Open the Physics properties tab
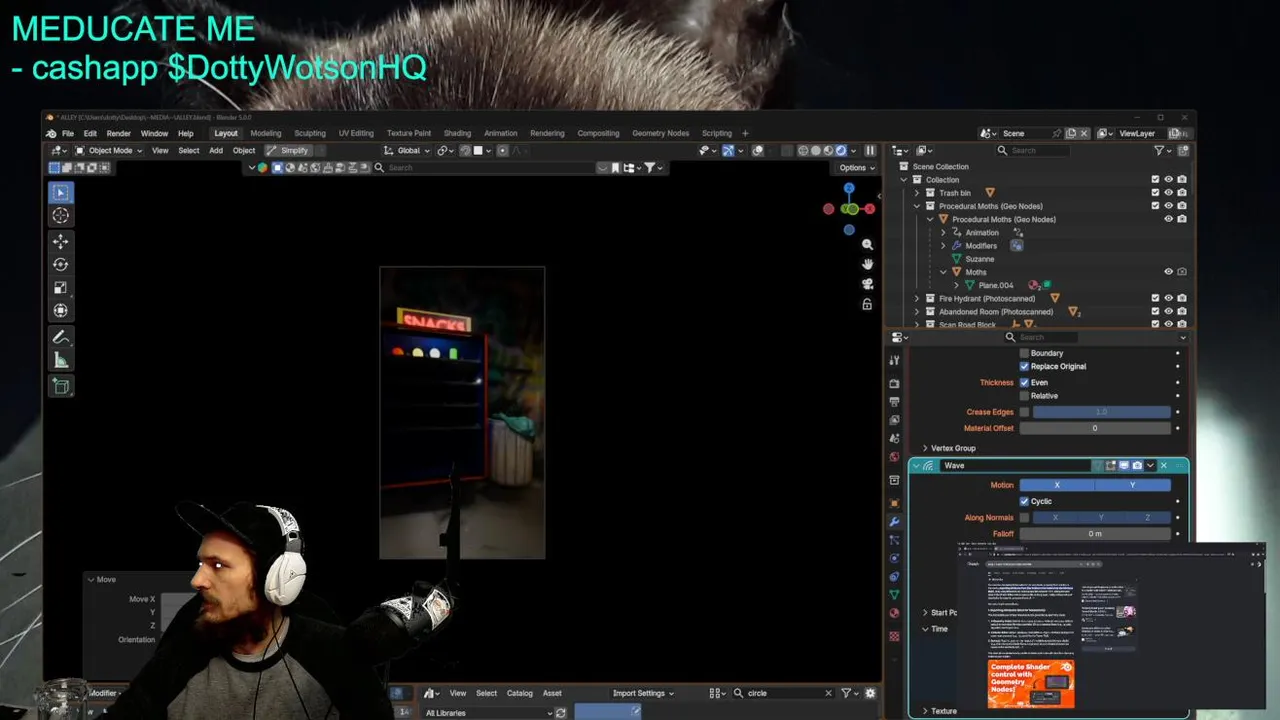This screenshot has height=720, width=1280. [x=894, y=558]
